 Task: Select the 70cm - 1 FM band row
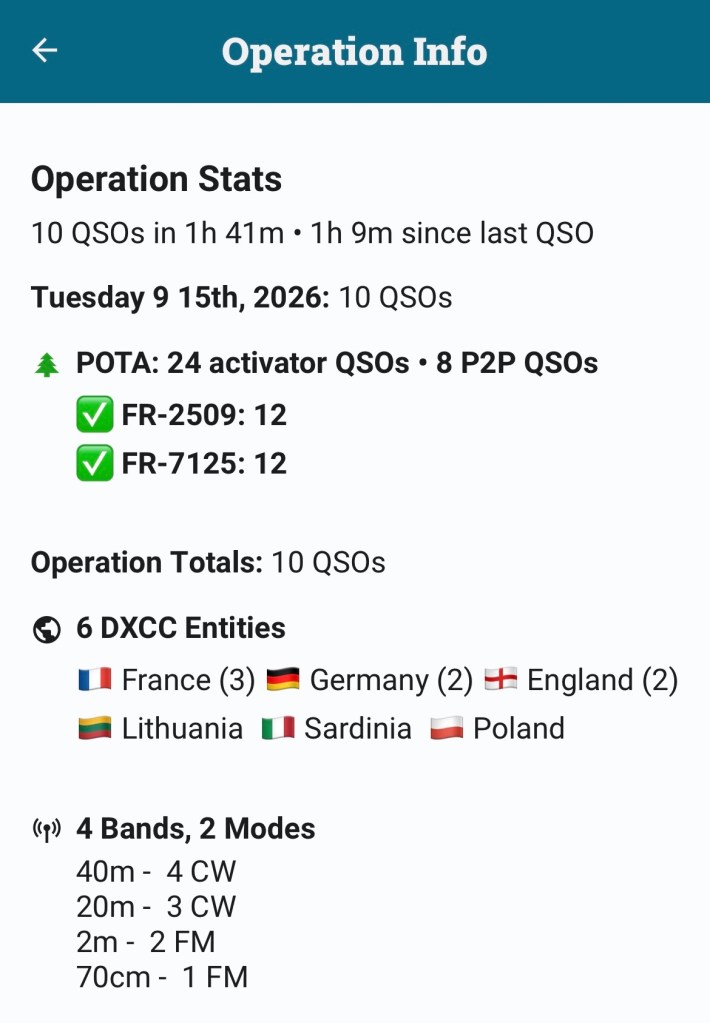tap(162, 977)
